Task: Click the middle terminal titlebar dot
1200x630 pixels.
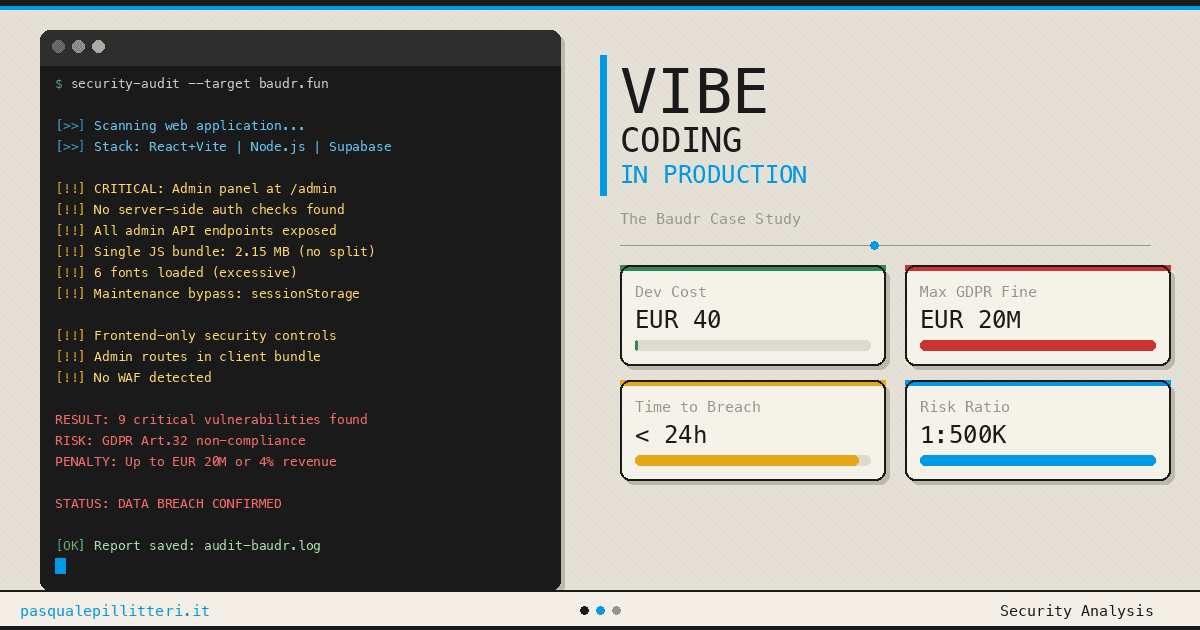Action: coord(77,46)
